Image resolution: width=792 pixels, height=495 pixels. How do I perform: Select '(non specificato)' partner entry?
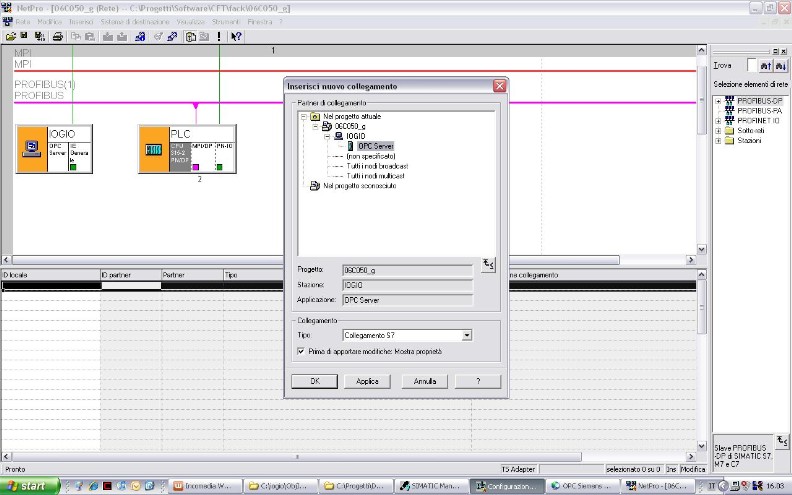coord(371,156)
